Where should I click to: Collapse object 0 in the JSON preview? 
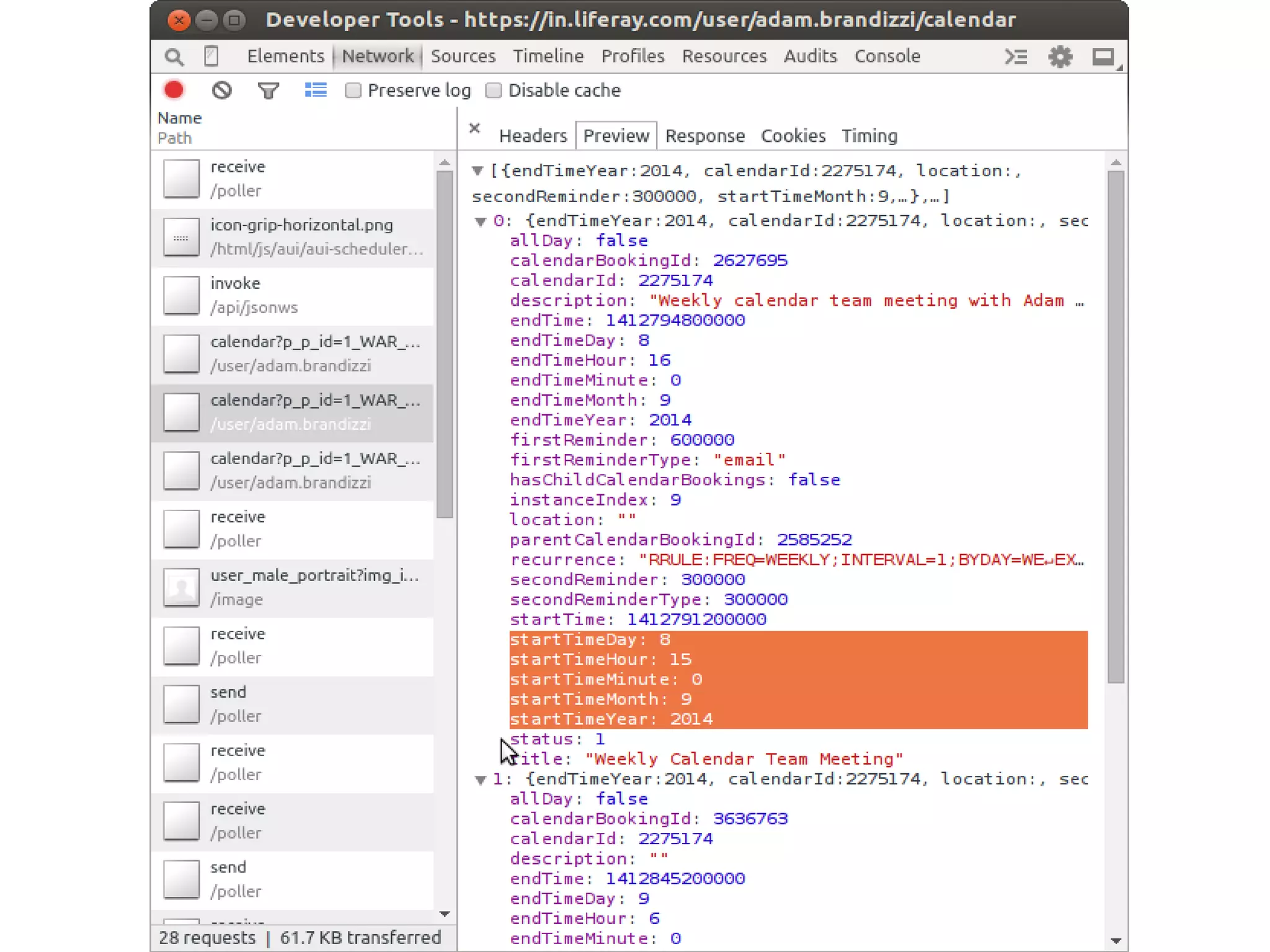(481, 221)
